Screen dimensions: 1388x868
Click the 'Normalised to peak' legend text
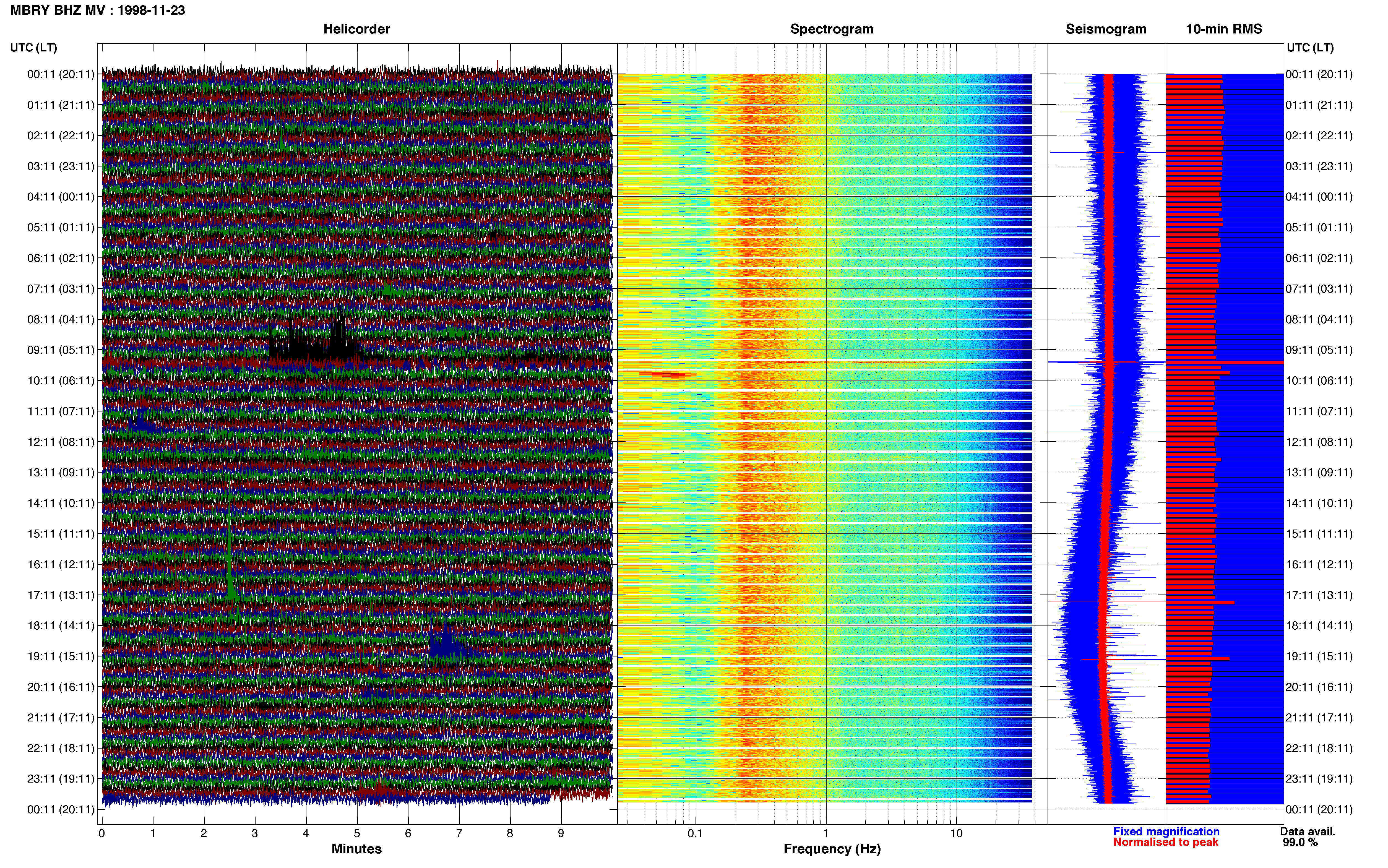point(1166,842)
